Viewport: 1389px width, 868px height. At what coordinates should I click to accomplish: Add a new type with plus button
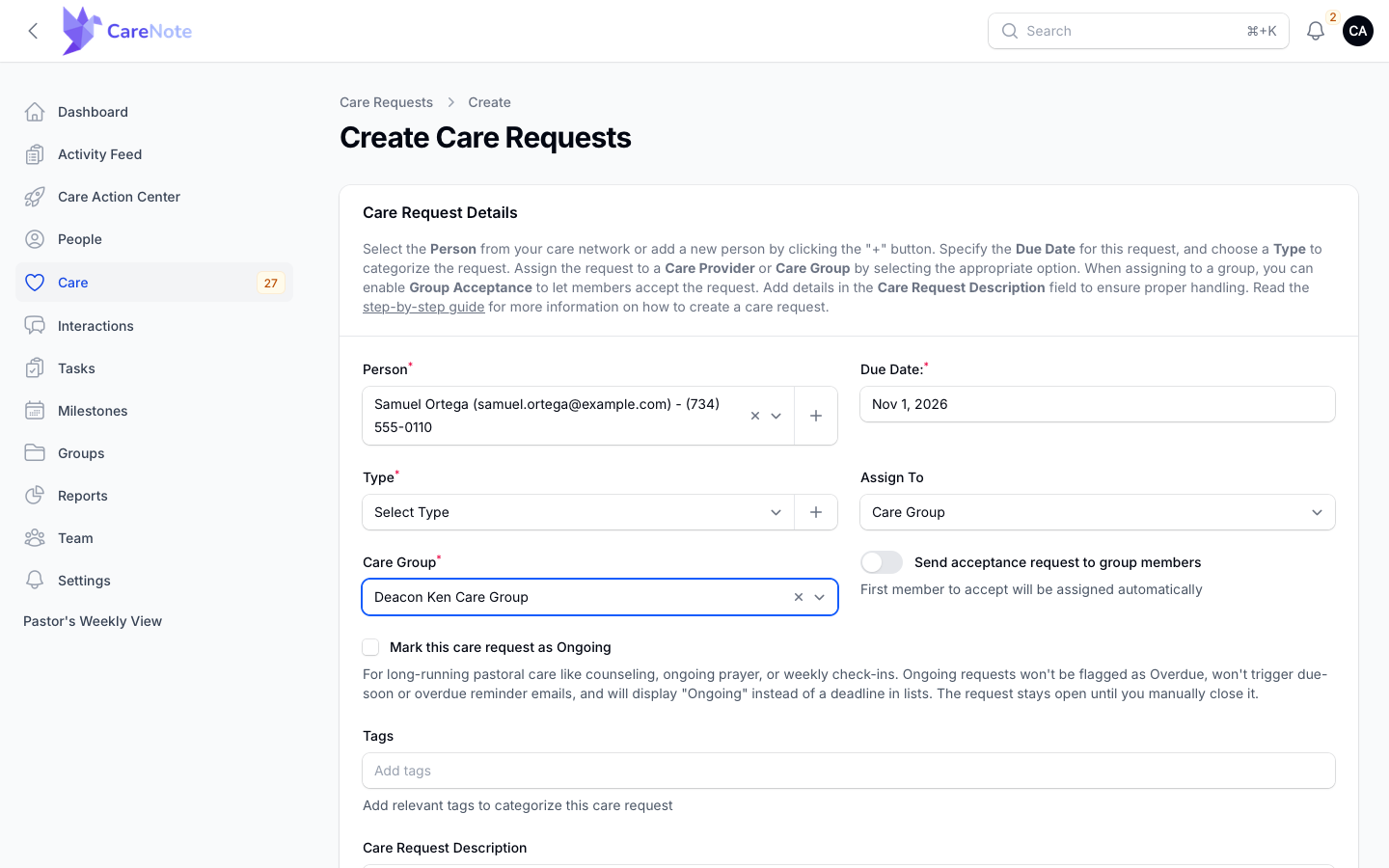pos(816,512)
